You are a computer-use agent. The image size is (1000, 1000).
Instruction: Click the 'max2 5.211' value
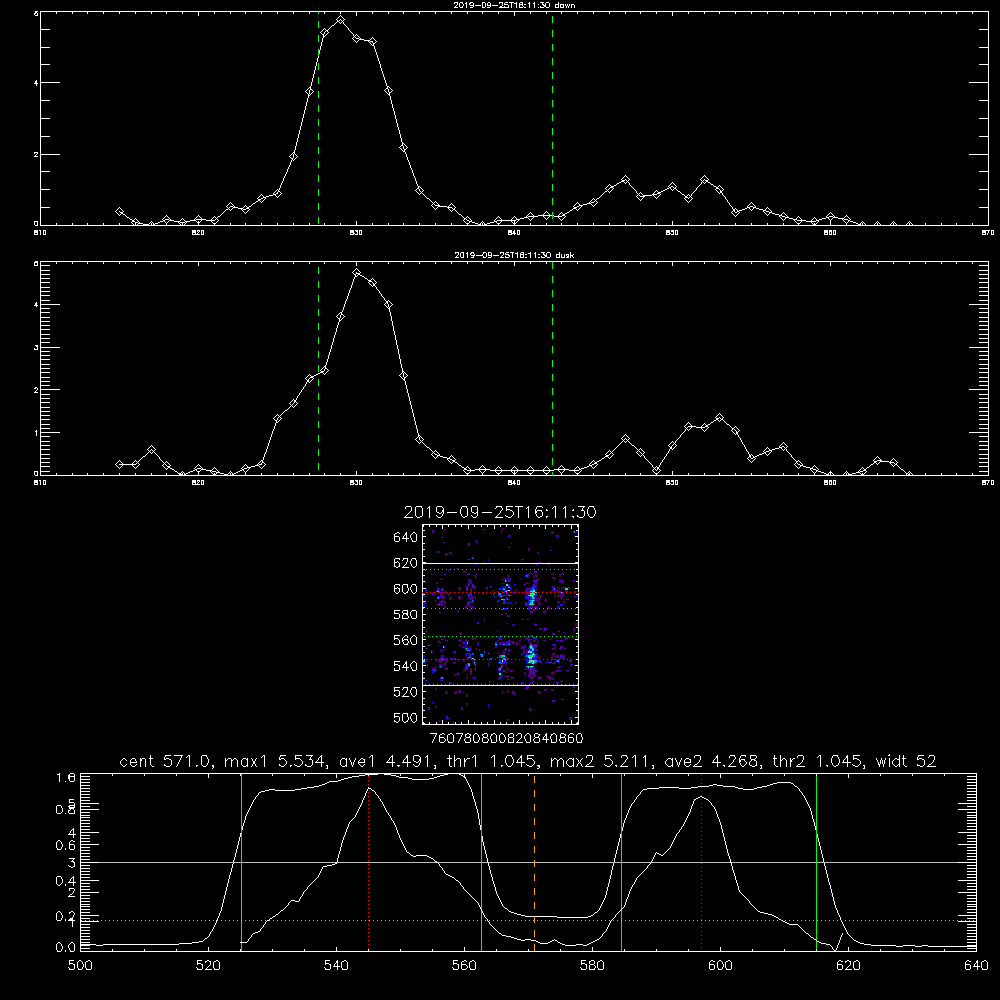pyautogui.click(x=601, y=761)
